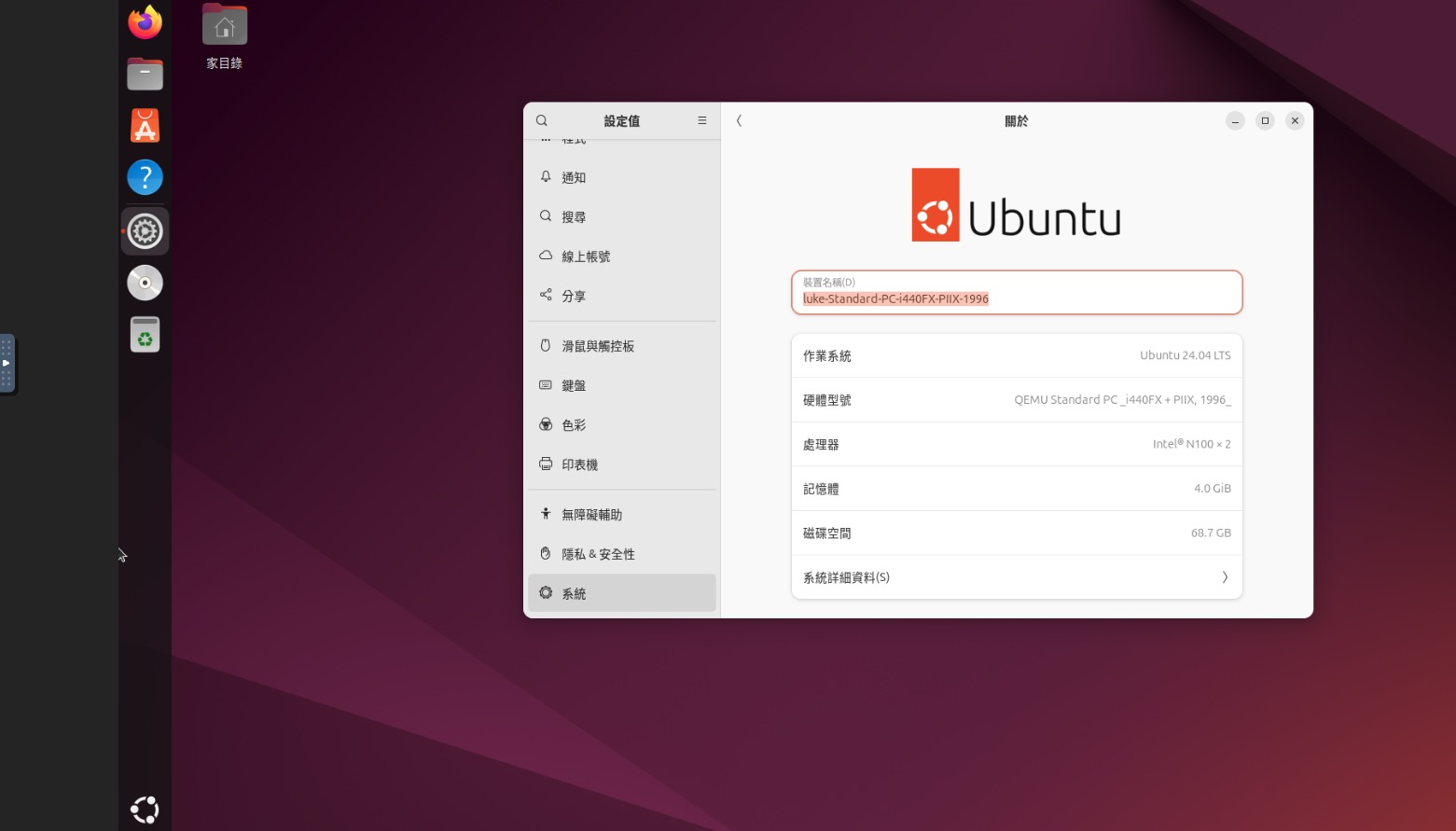Click the bell icon beside 通知
Screen dimensions: 1456x831
(x=546, y=176)
